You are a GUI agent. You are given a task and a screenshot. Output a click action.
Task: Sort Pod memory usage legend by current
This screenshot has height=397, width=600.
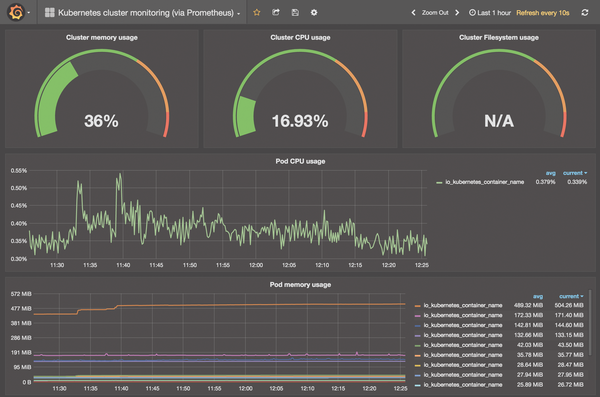571,296
